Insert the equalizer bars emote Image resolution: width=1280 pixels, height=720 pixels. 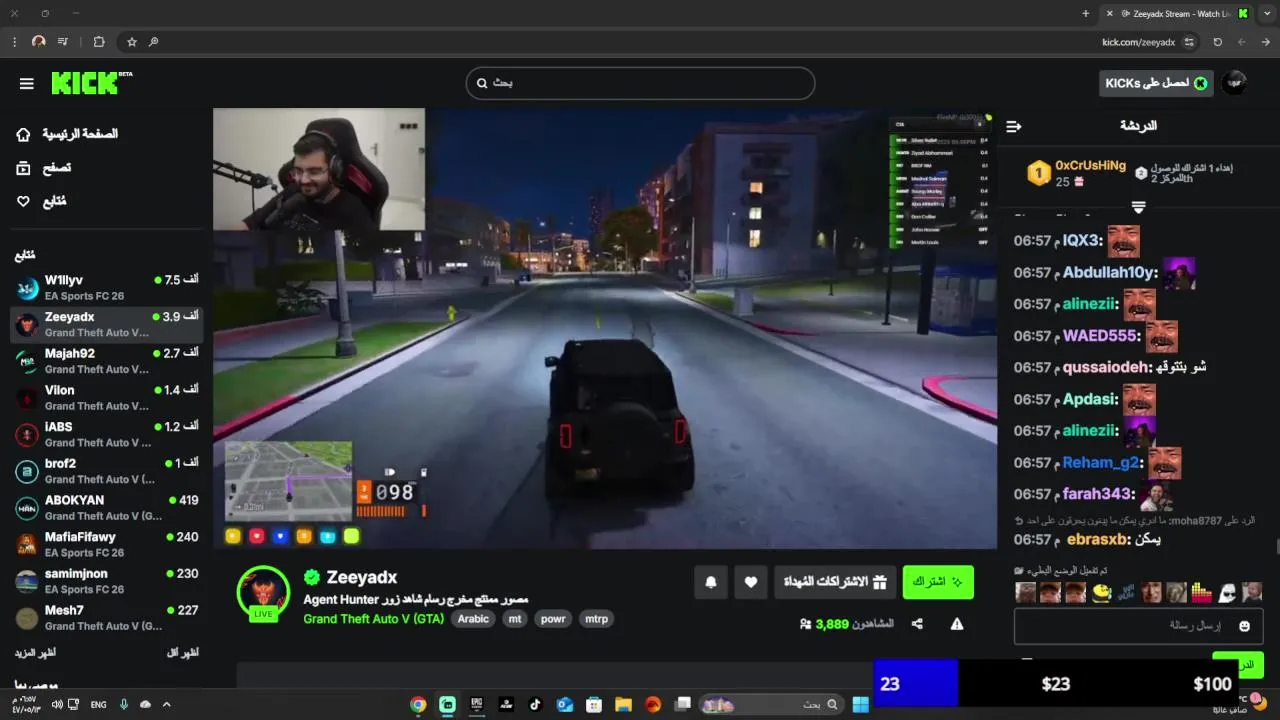[1200, 593]
